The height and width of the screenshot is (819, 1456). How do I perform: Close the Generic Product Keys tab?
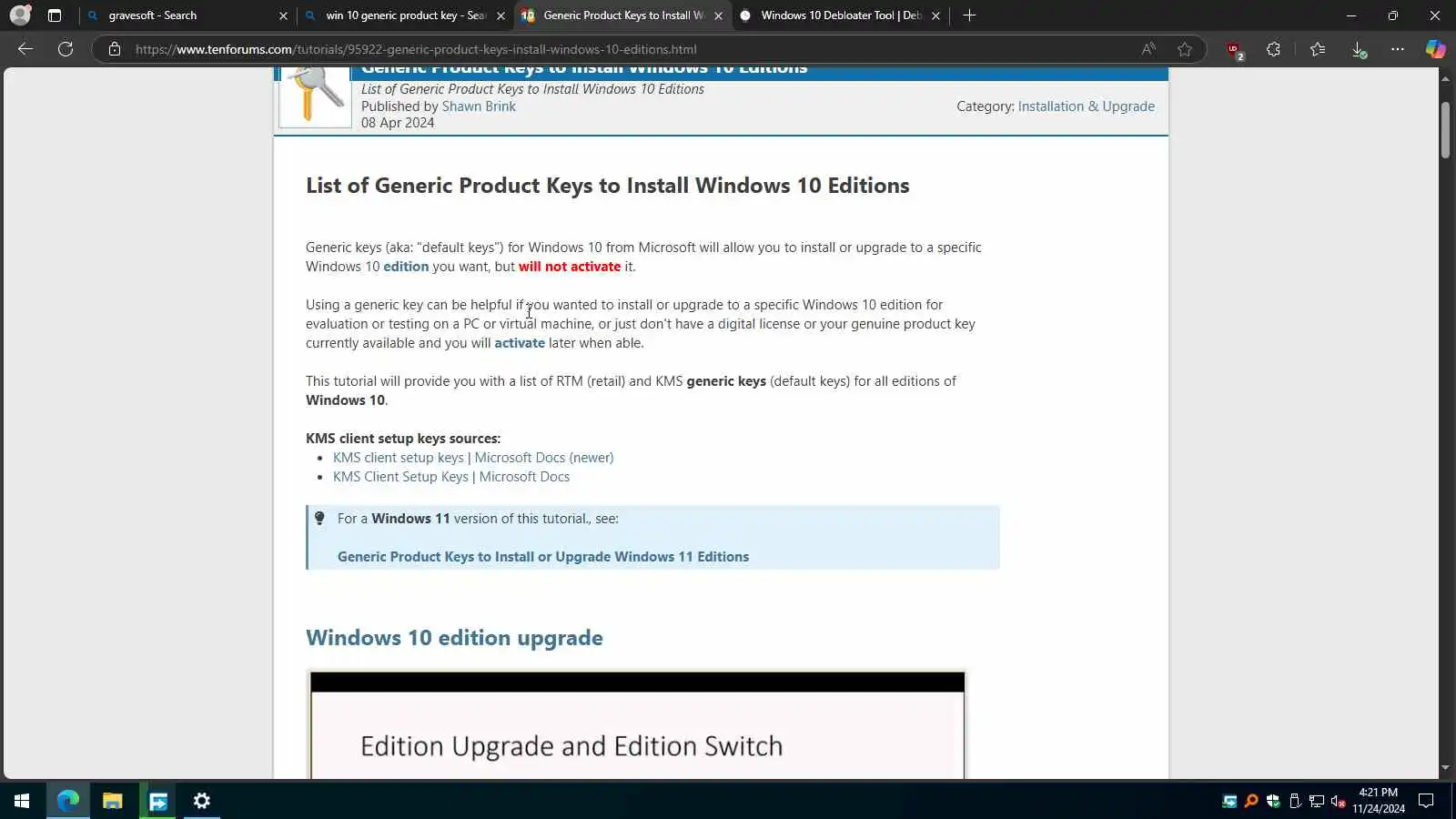[718, 15]
